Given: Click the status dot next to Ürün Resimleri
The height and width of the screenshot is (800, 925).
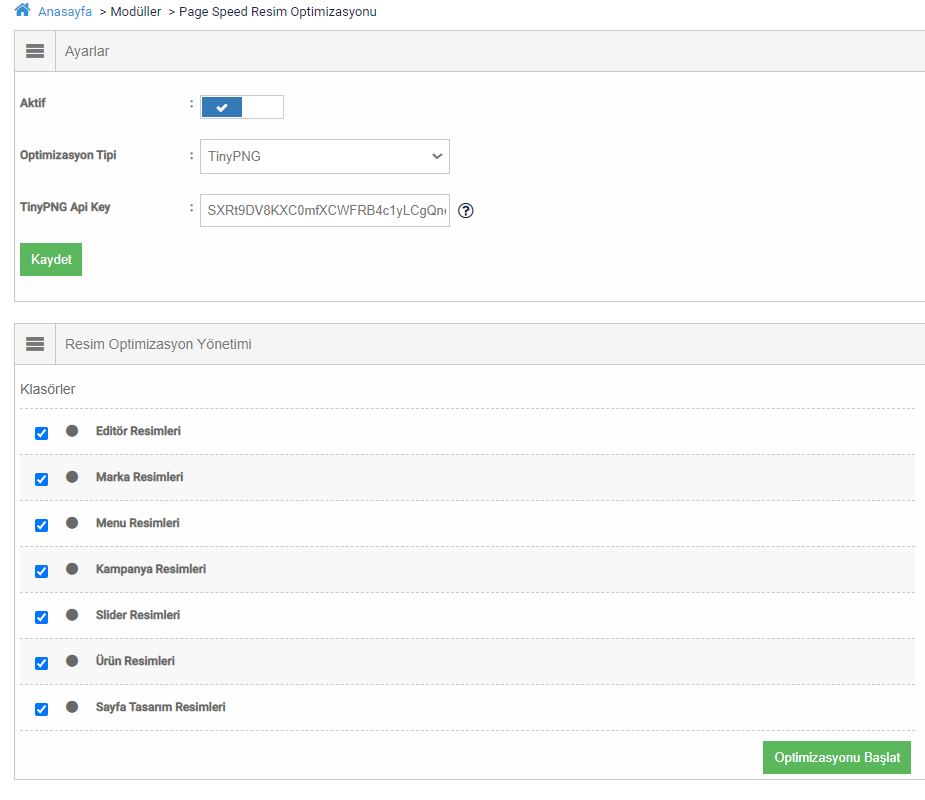Looking at the screenshot, I should 72,661.
